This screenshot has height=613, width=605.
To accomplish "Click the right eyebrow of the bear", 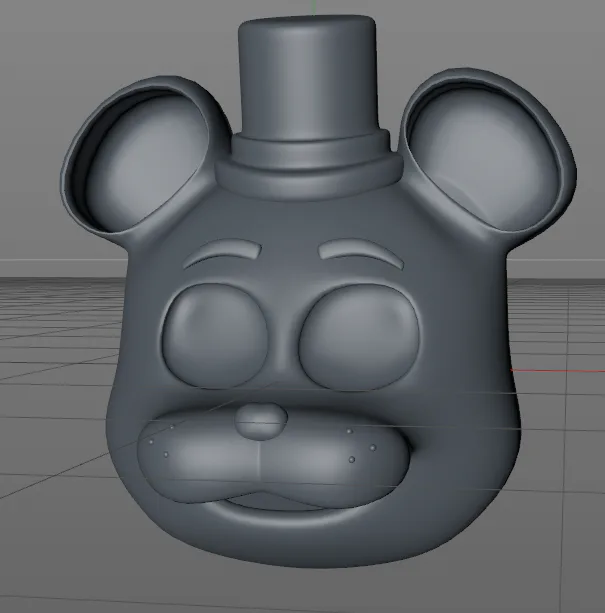I will (x=362, y=254).
